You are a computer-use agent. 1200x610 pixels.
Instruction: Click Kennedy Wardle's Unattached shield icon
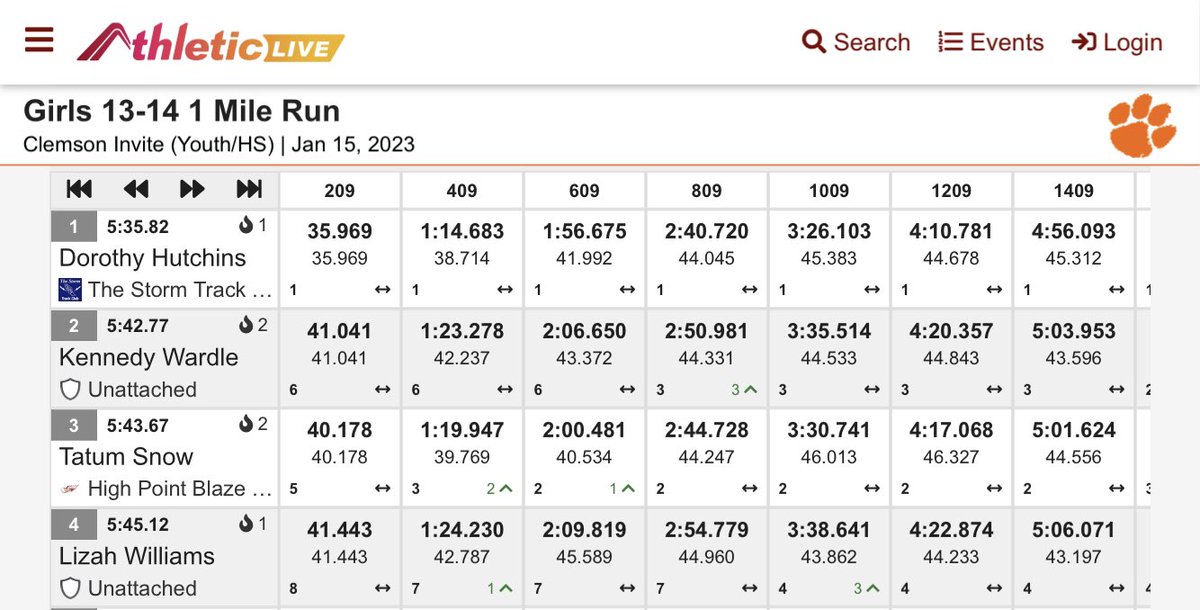pos(70,390)
